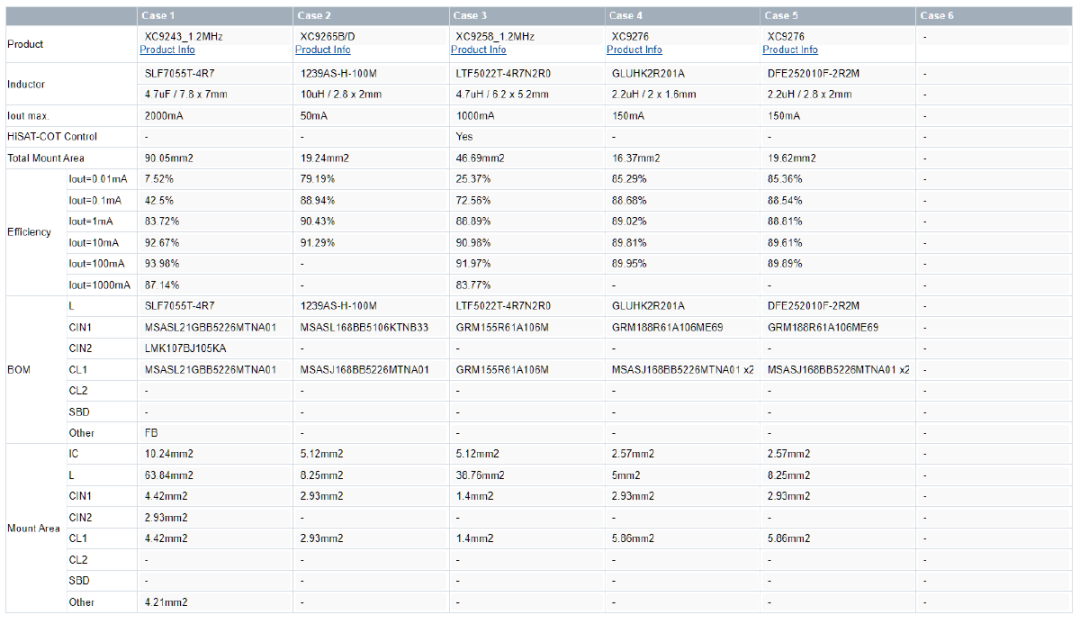The image size is (1080, 624).
Task: Click the FB entry in BOM Other row
Action: 151,433
